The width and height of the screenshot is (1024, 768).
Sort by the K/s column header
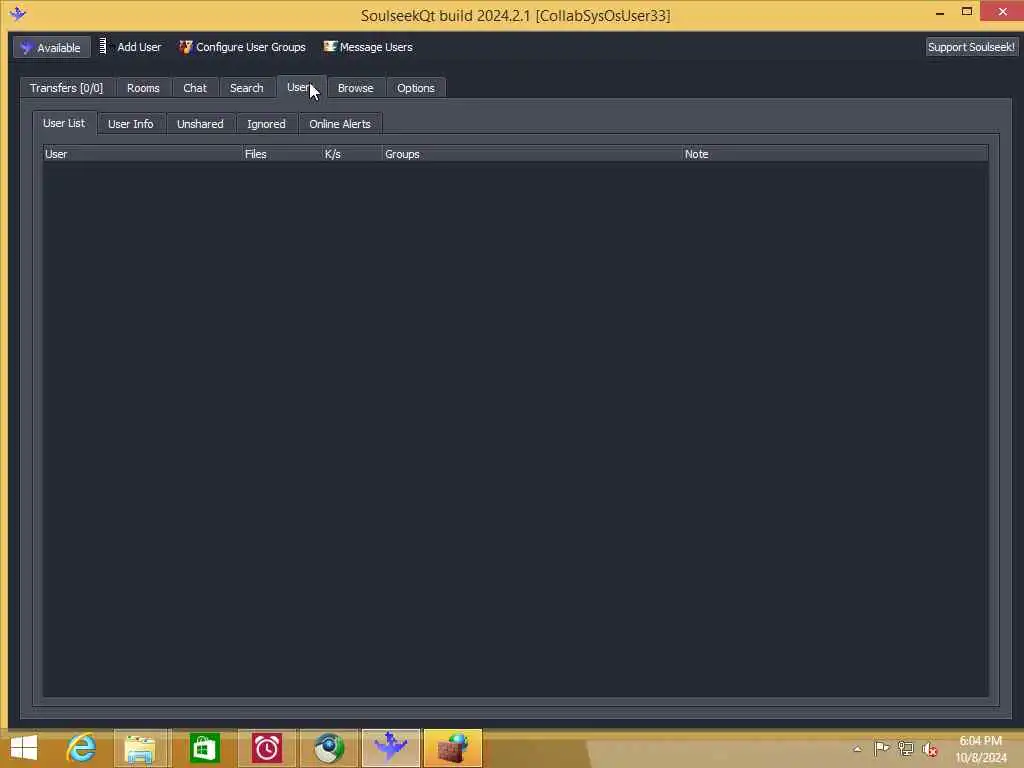[x=352, y=154]
